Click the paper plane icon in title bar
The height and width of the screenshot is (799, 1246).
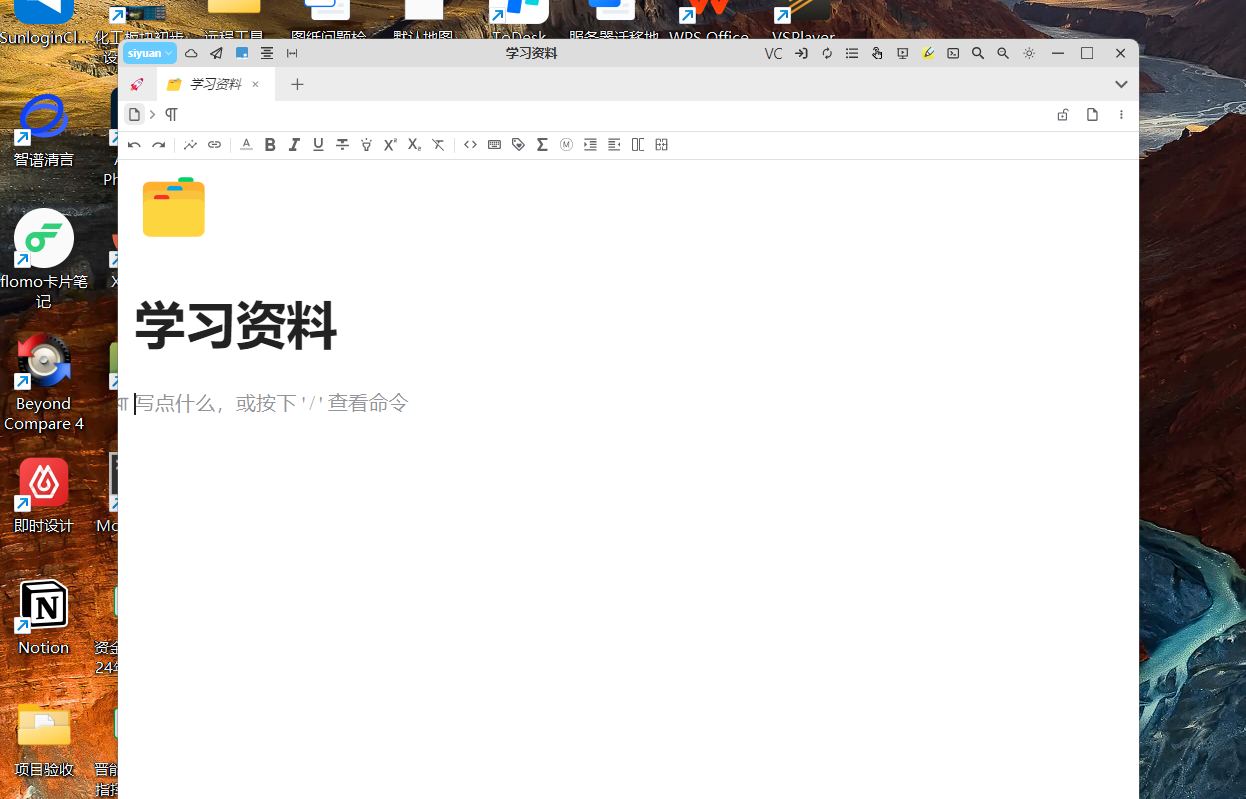click(216, 53)
